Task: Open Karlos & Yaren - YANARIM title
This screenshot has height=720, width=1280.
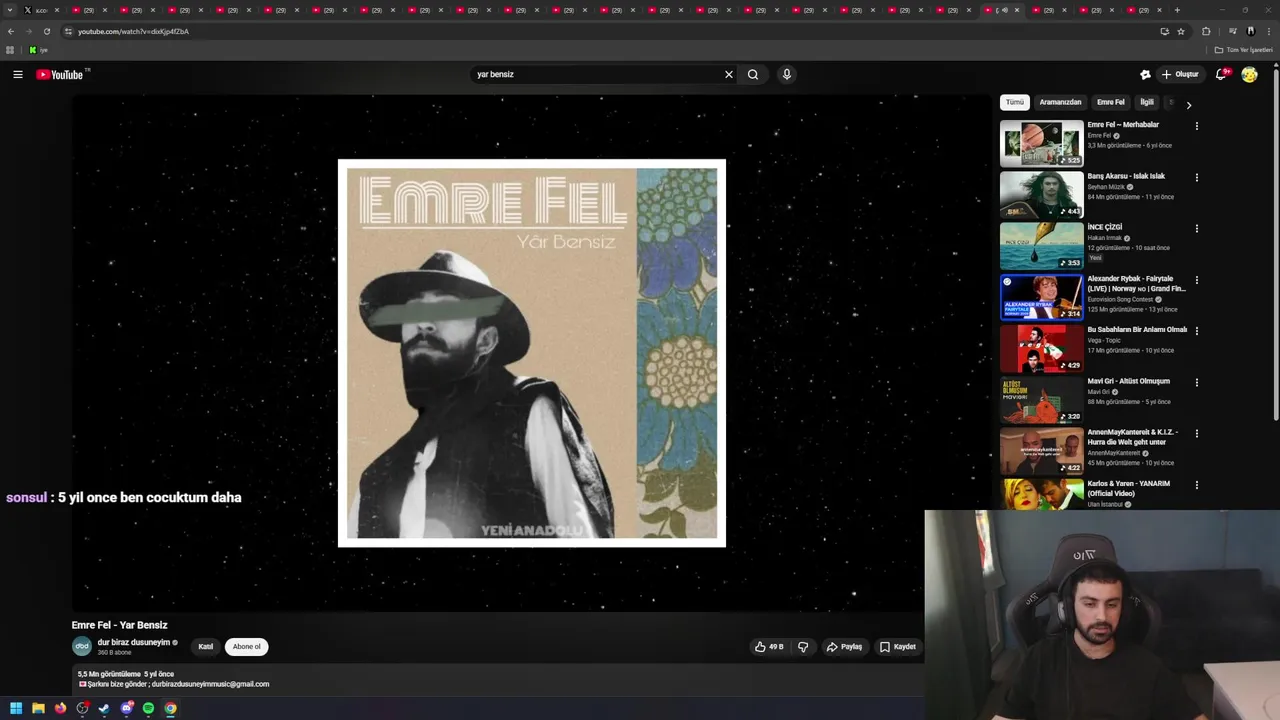Action: [1128, 488]
